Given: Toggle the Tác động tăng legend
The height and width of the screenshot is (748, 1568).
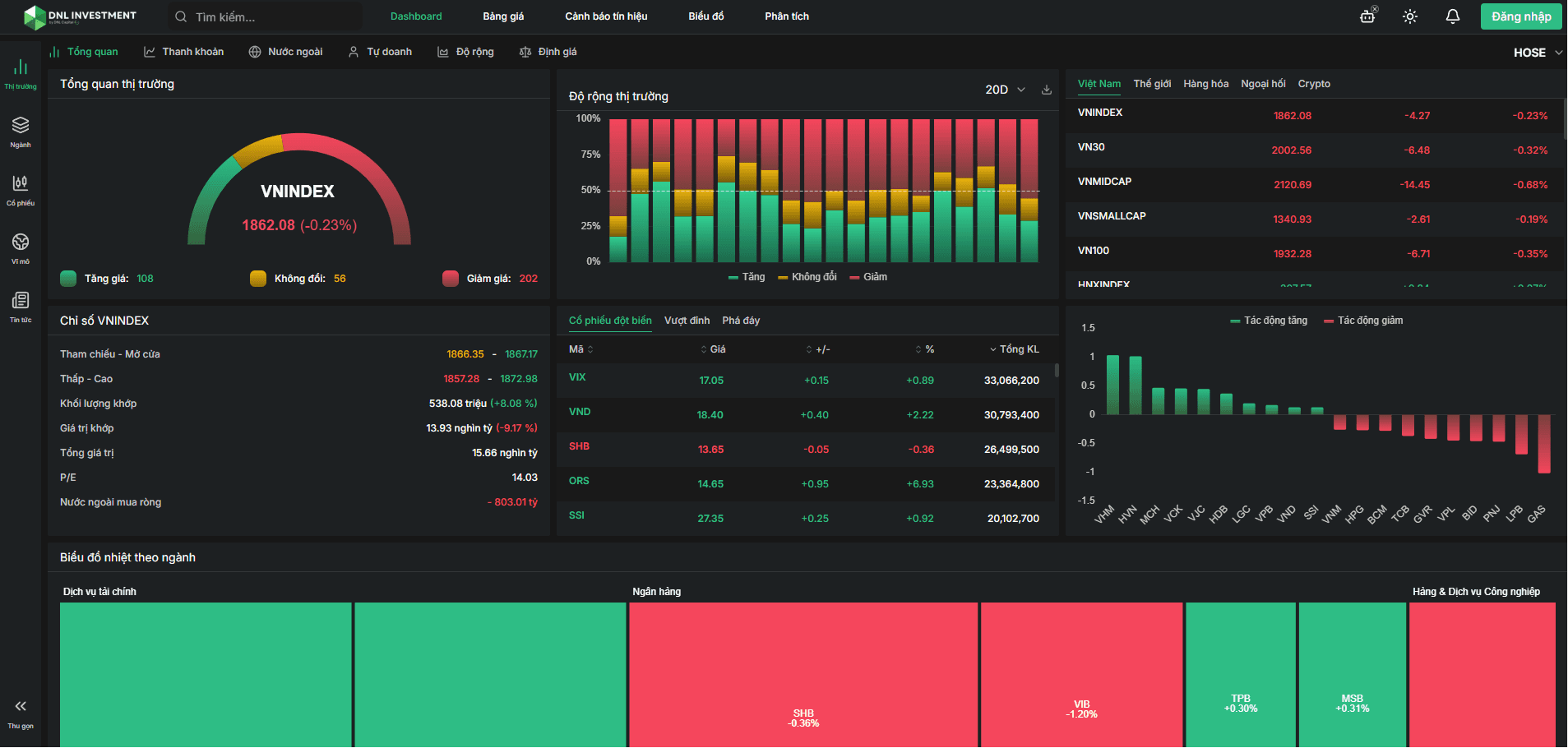Looking at the screenshot, I should [x=1269, y=321].
